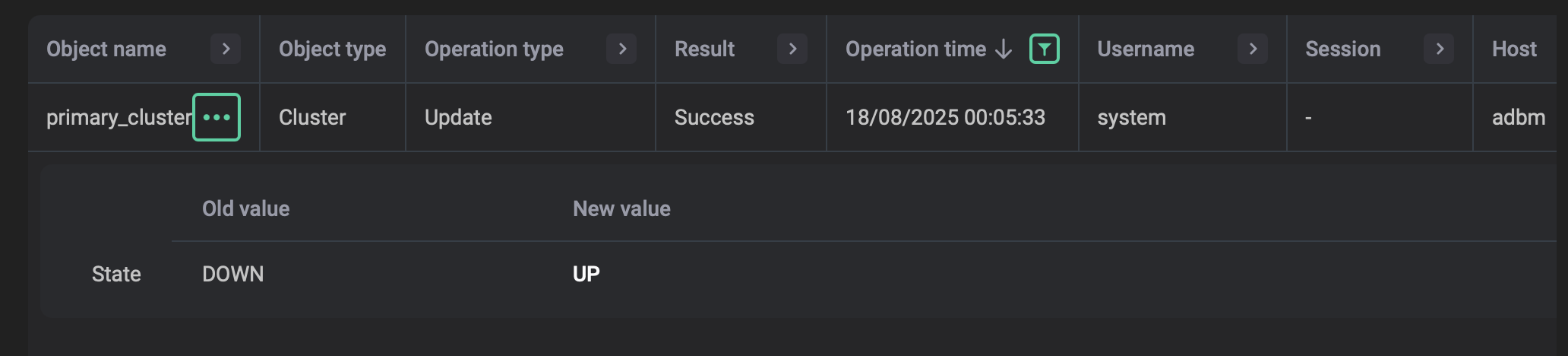Select the Cluster object type cell
The height and width of the screenshot is (356, 1568).
312,117
